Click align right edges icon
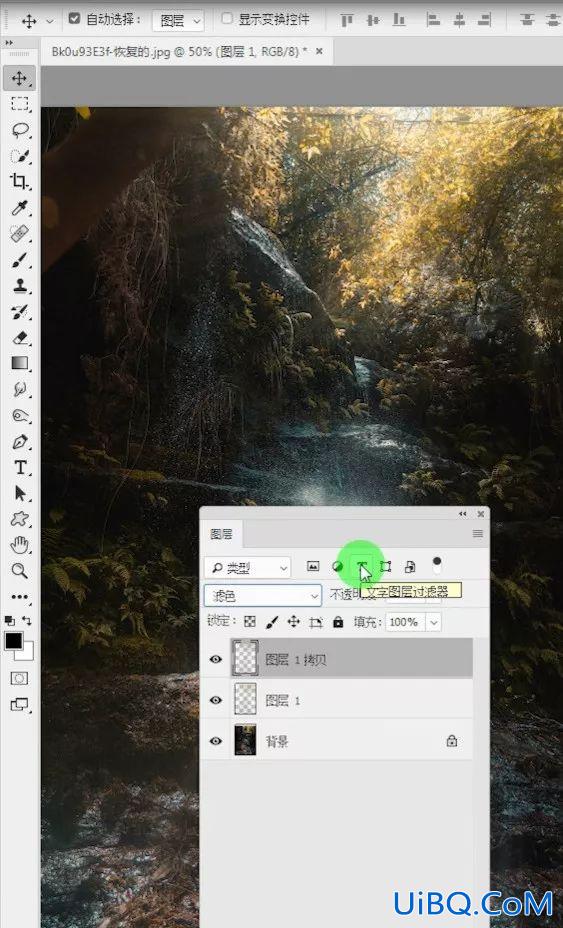This screenshot has height=928, width=563. [484, 20]
